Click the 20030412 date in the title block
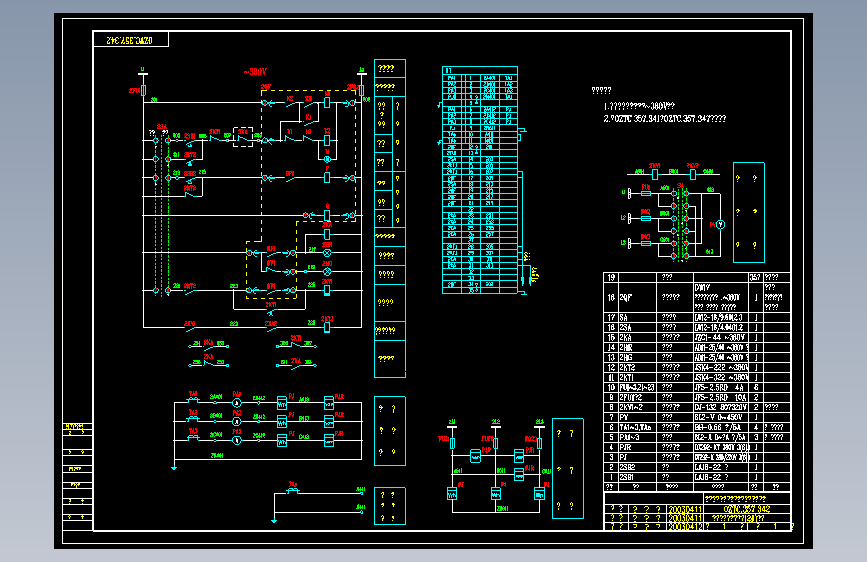 click(x=685, y=526)
